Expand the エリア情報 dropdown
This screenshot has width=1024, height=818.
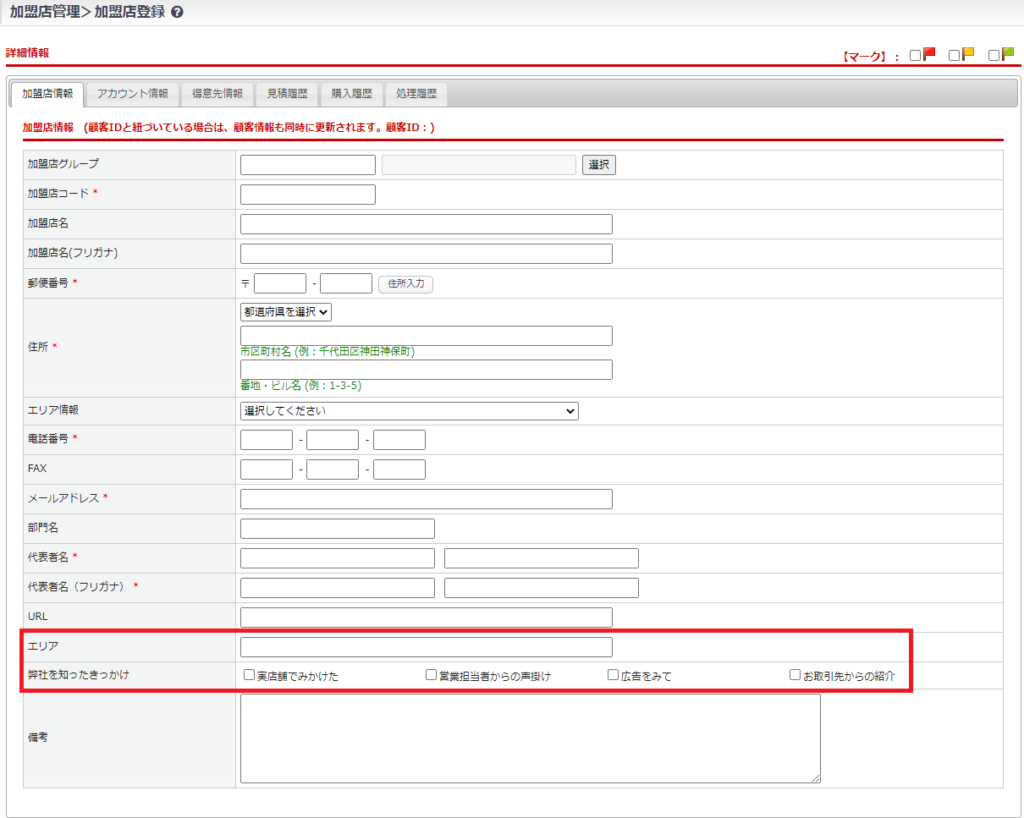click(409, 411)
